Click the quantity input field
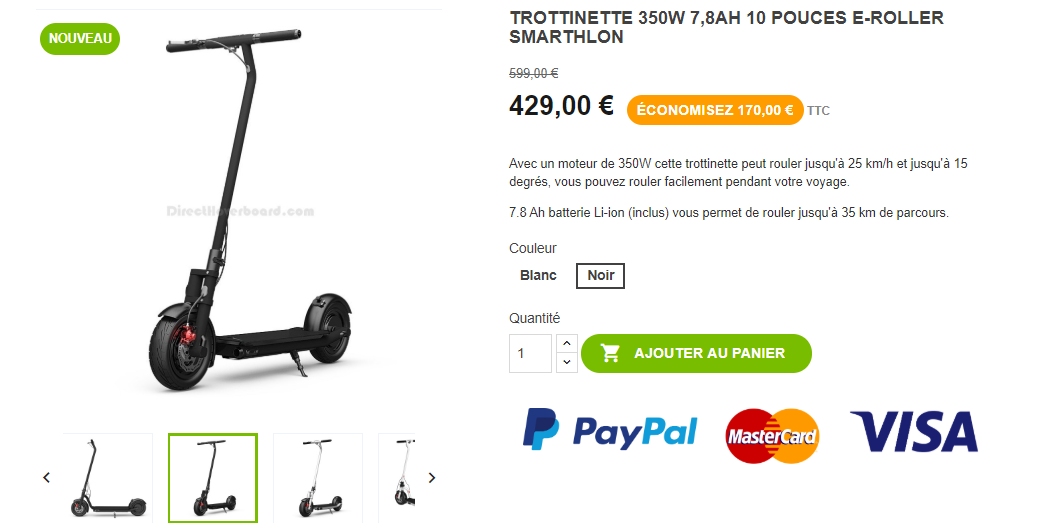The width and height of the screenshot is (1053, 528). coord(531,353)
